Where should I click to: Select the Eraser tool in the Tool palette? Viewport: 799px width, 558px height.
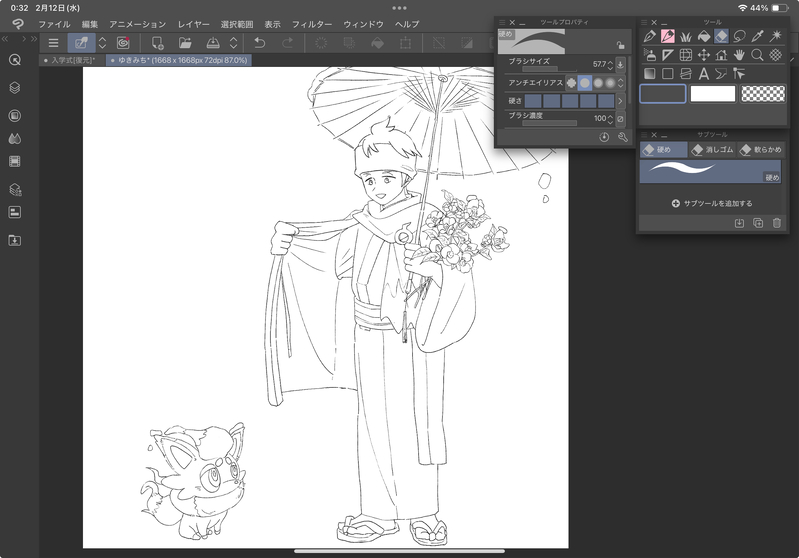(721, 36)
